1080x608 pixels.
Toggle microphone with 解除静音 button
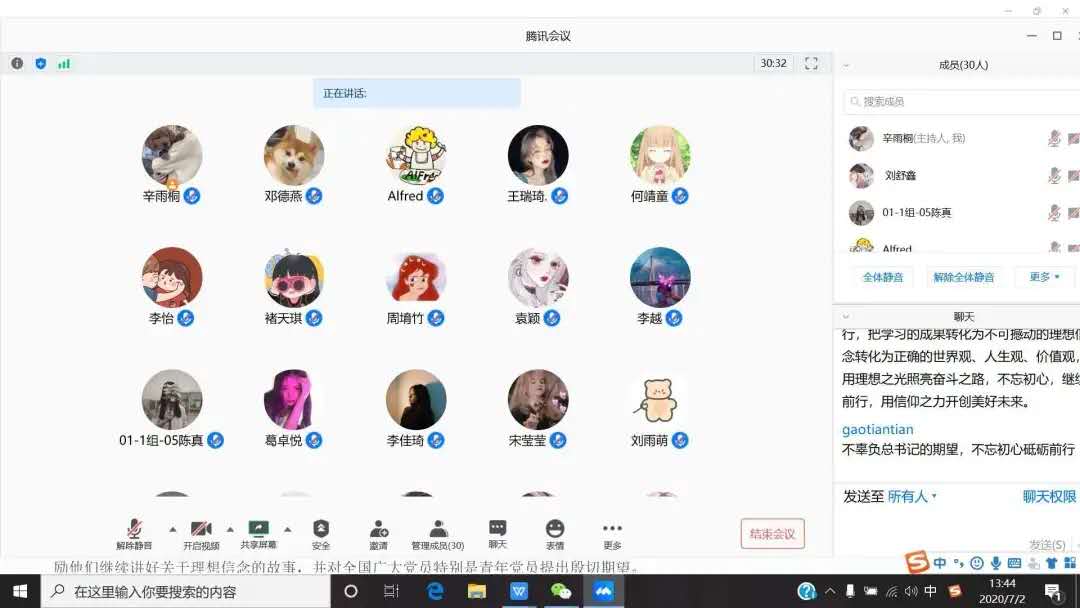coord(134,533)
